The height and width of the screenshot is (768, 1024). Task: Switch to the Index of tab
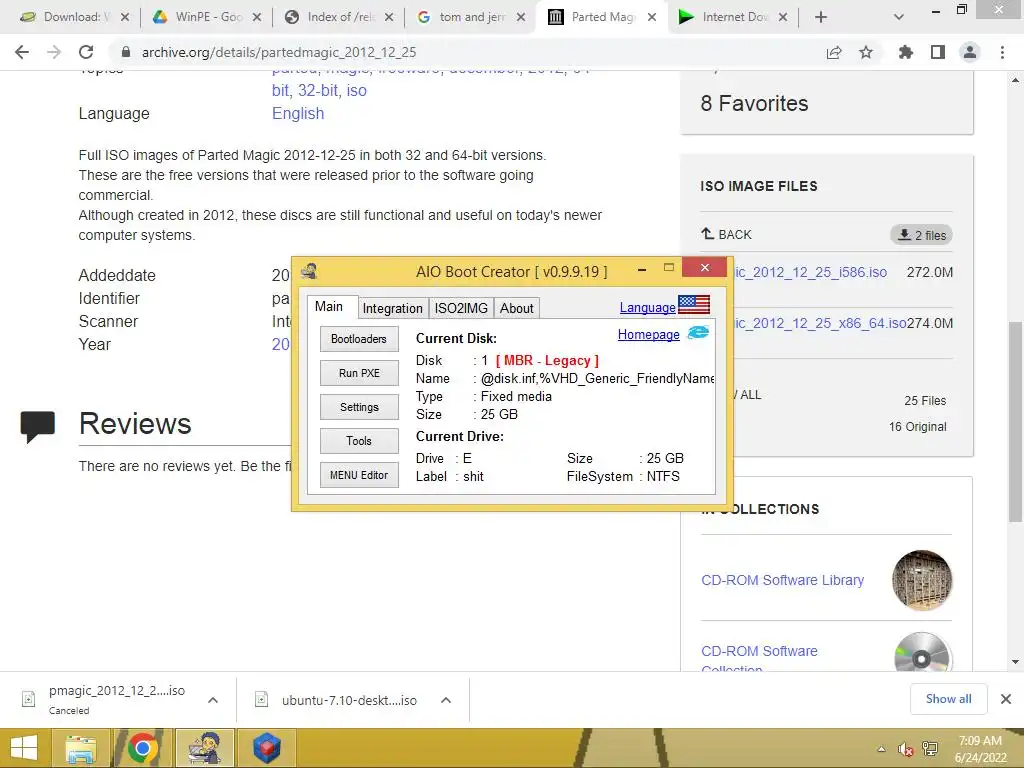pyautogui.click(x=334, y=17)
